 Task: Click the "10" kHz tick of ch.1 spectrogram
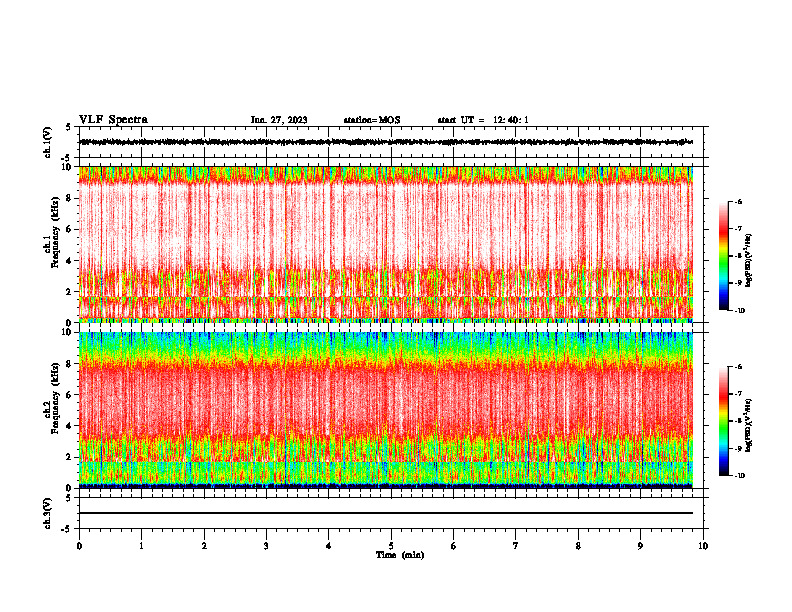point(68,167)
